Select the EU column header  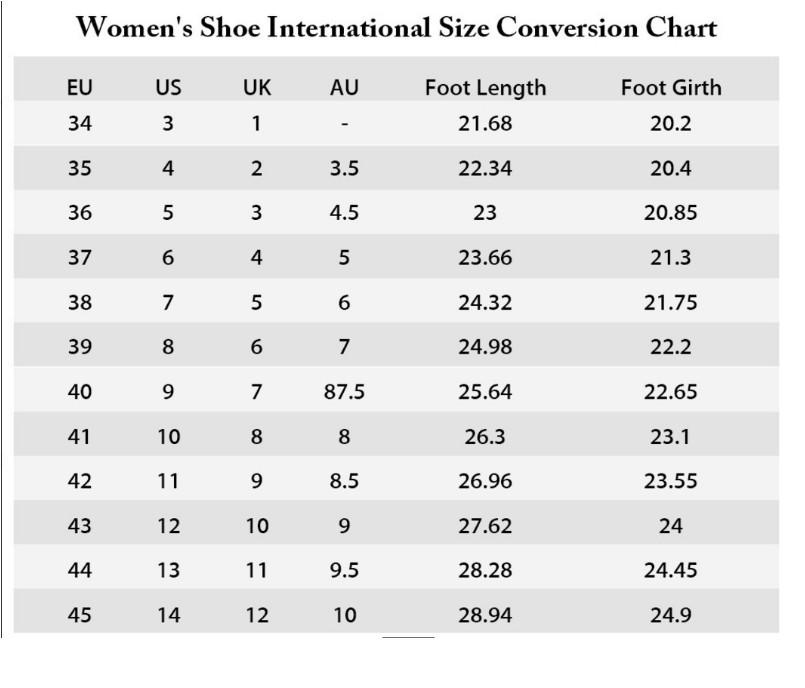[80, 87]
